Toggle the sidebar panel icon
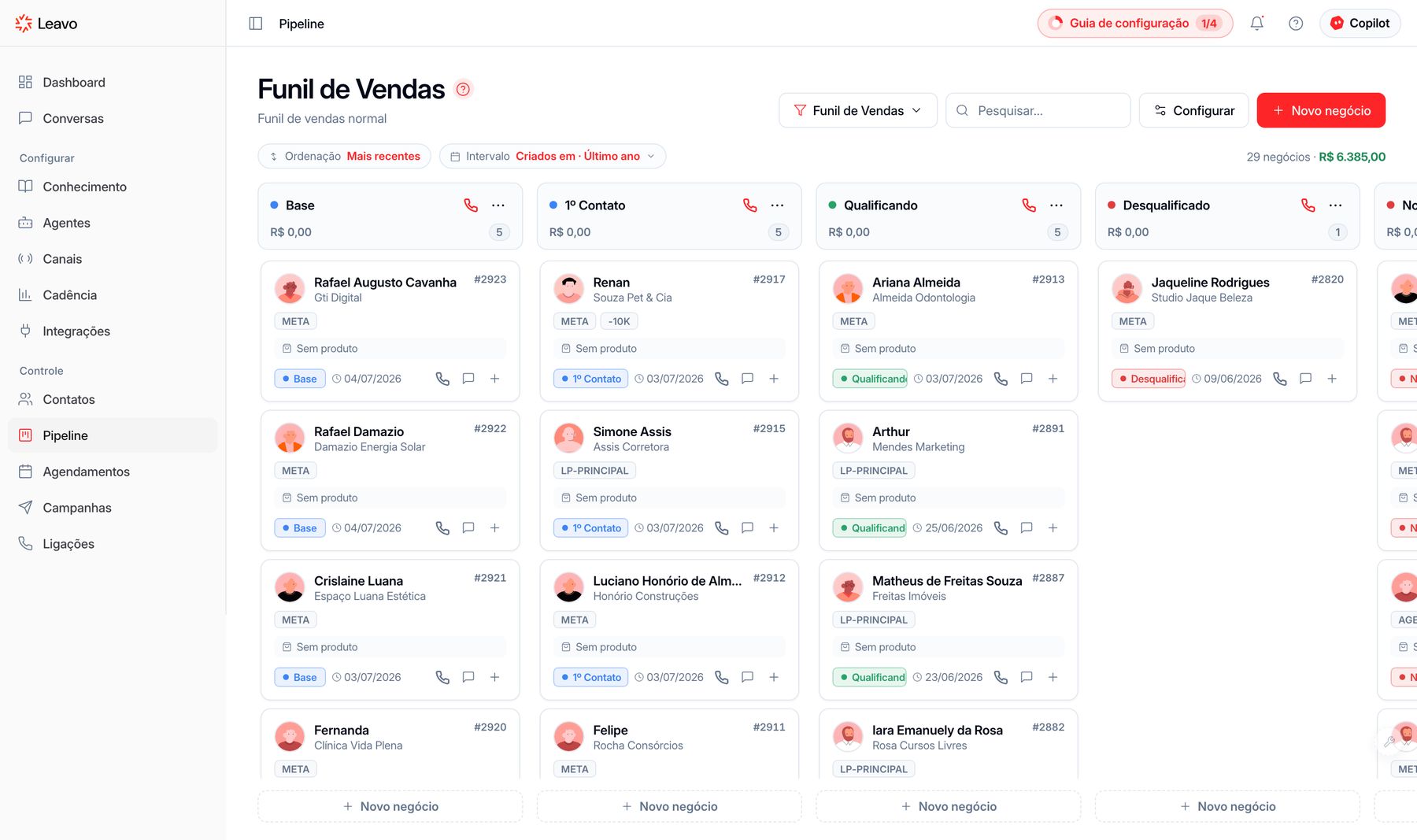 coord(256,24)
